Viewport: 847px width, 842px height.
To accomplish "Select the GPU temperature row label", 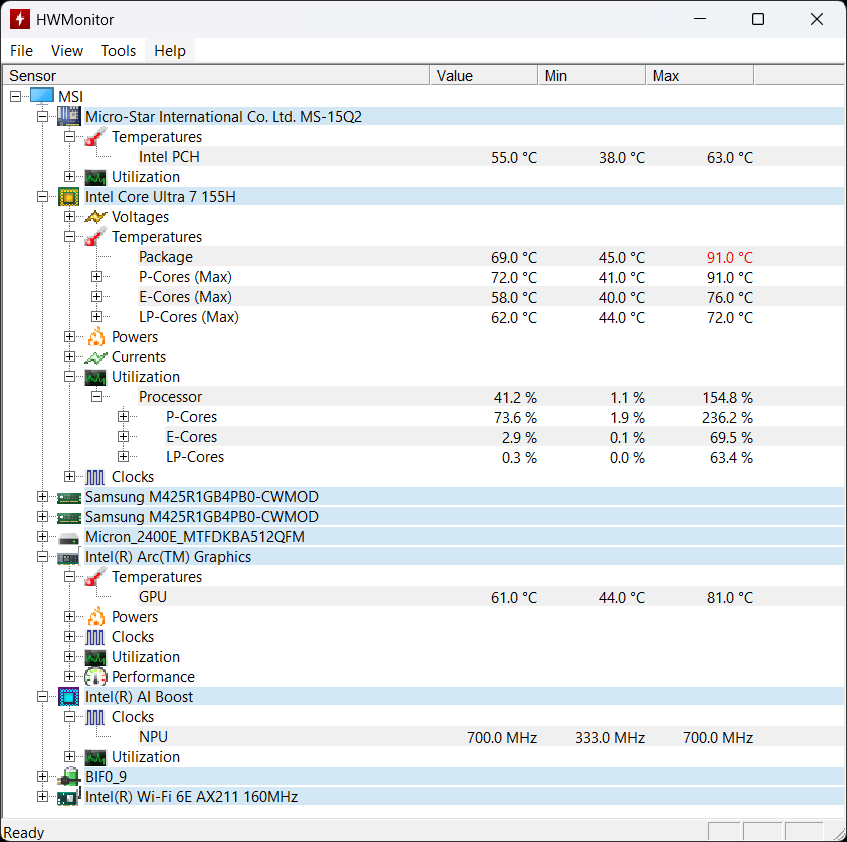I will tap(153, 597).
